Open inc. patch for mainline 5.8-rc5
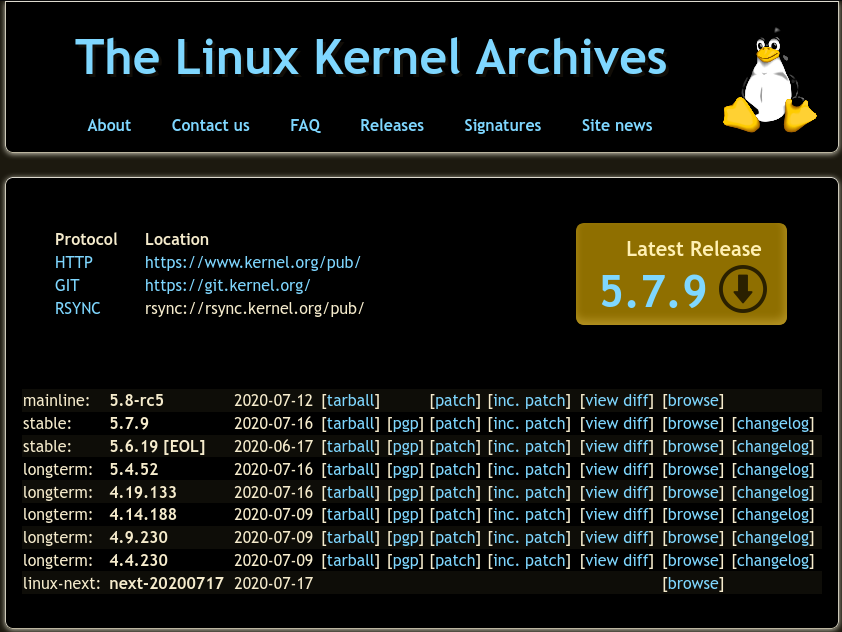 (529, 400)
